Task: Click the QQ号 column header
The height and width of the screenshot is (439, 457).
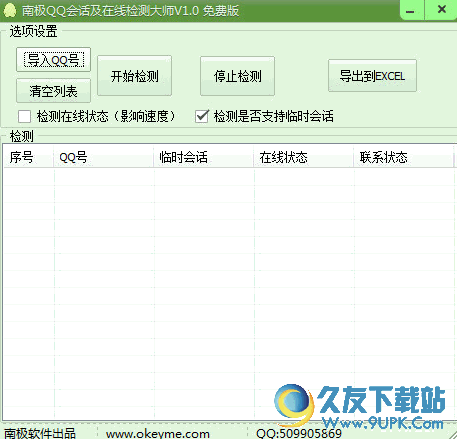Action: coord(103,157)
